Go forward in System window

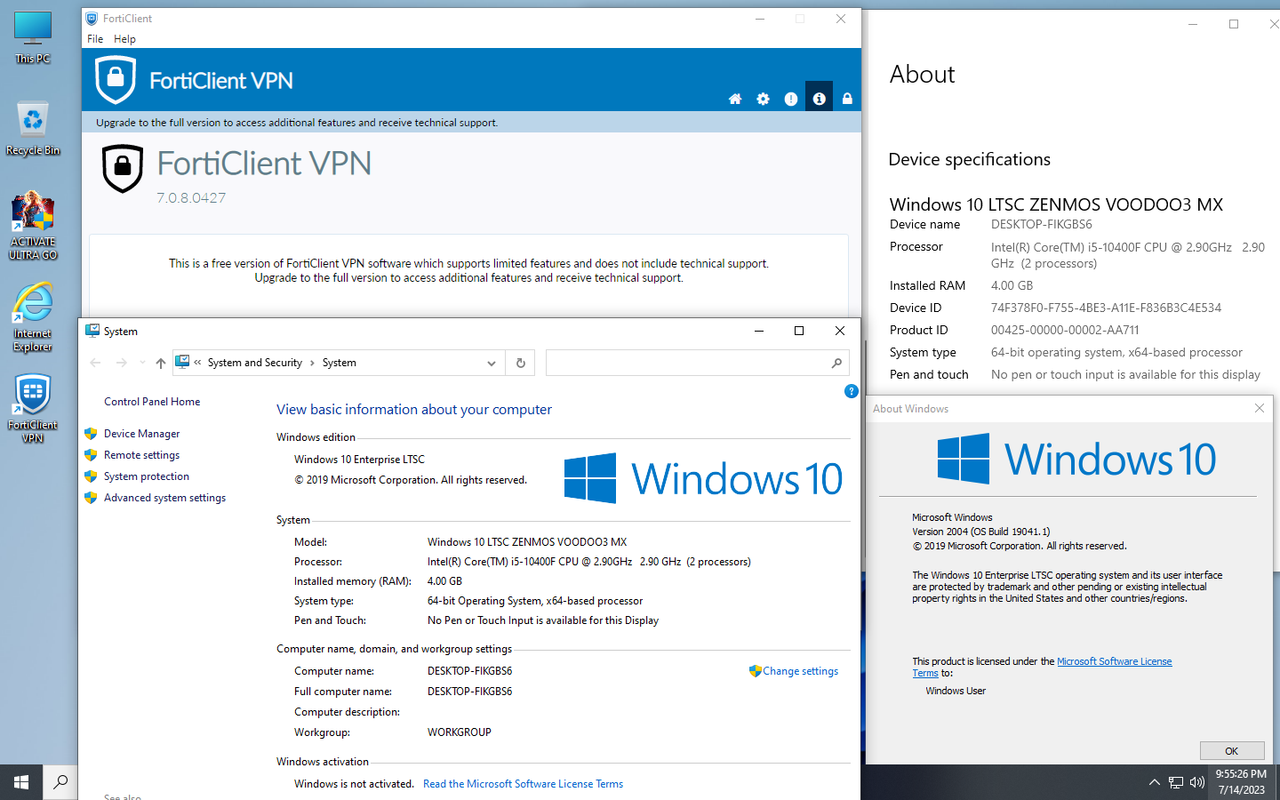(122, 363)
